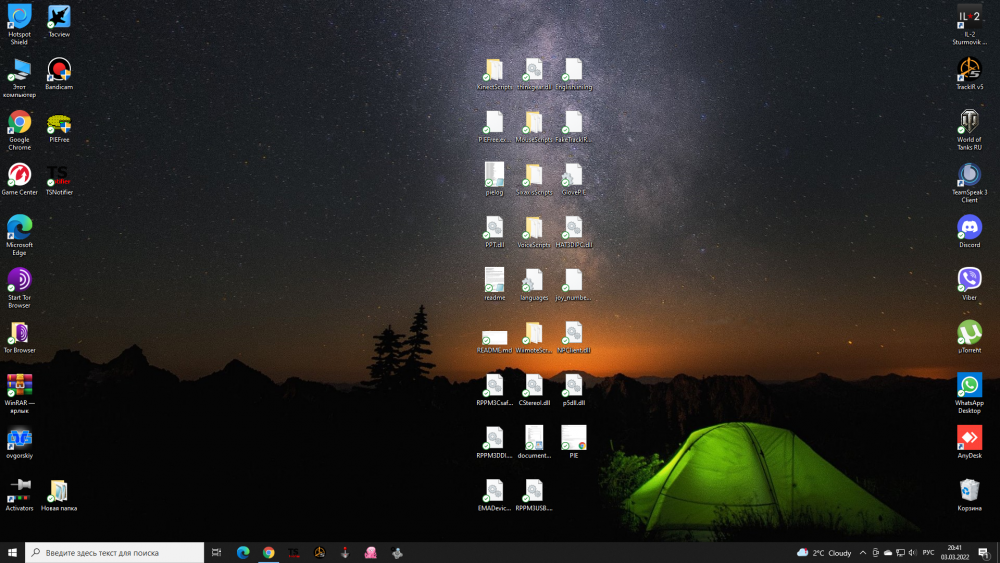Open the notification center in the taskbar
Viewport: 1000px width, 563px height.
[x=984, y=553]
